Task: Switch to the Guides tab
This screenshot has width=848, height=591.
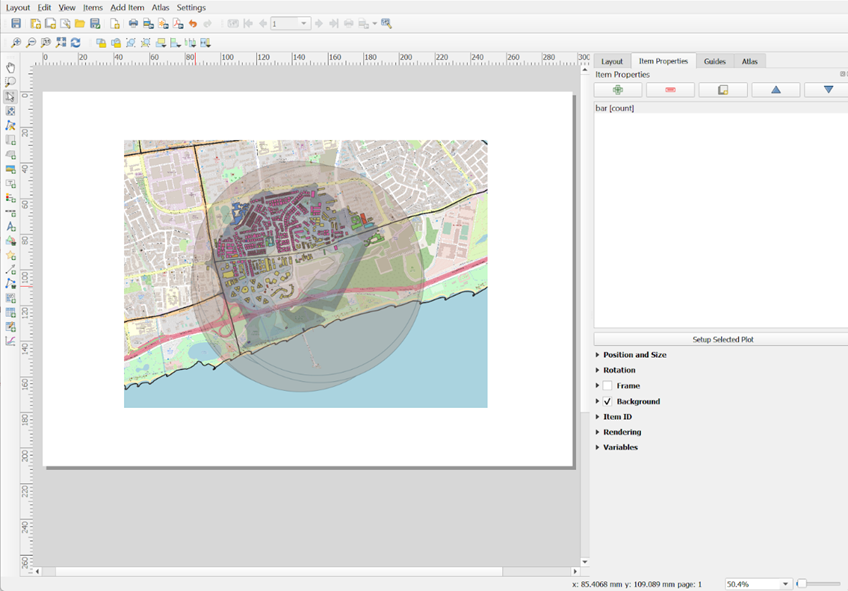Action: click(x=714, y=61)
